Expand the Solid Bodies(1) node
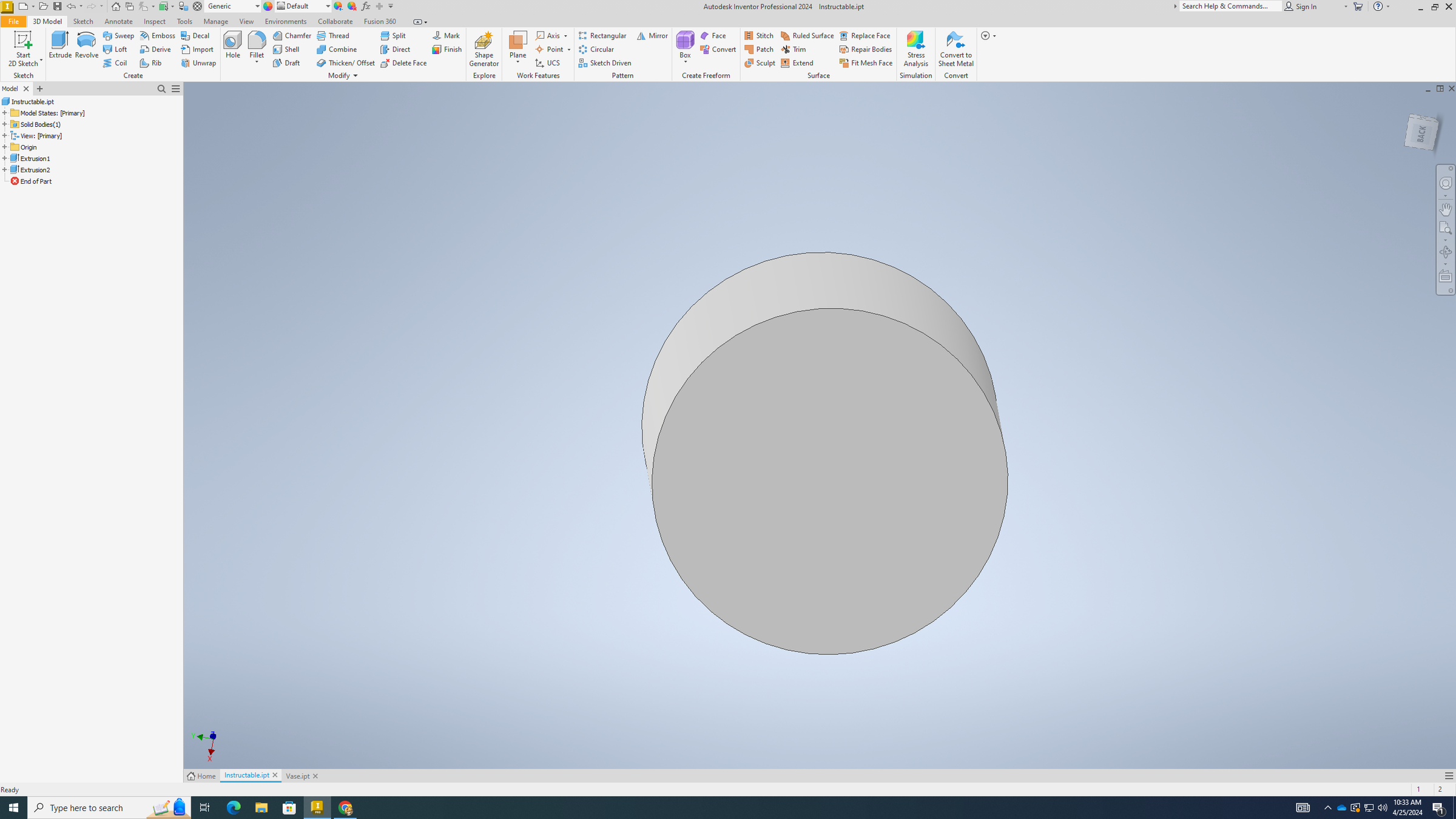Image resolution: width=1456 pixels, height=819 pixels. point(5,124)
